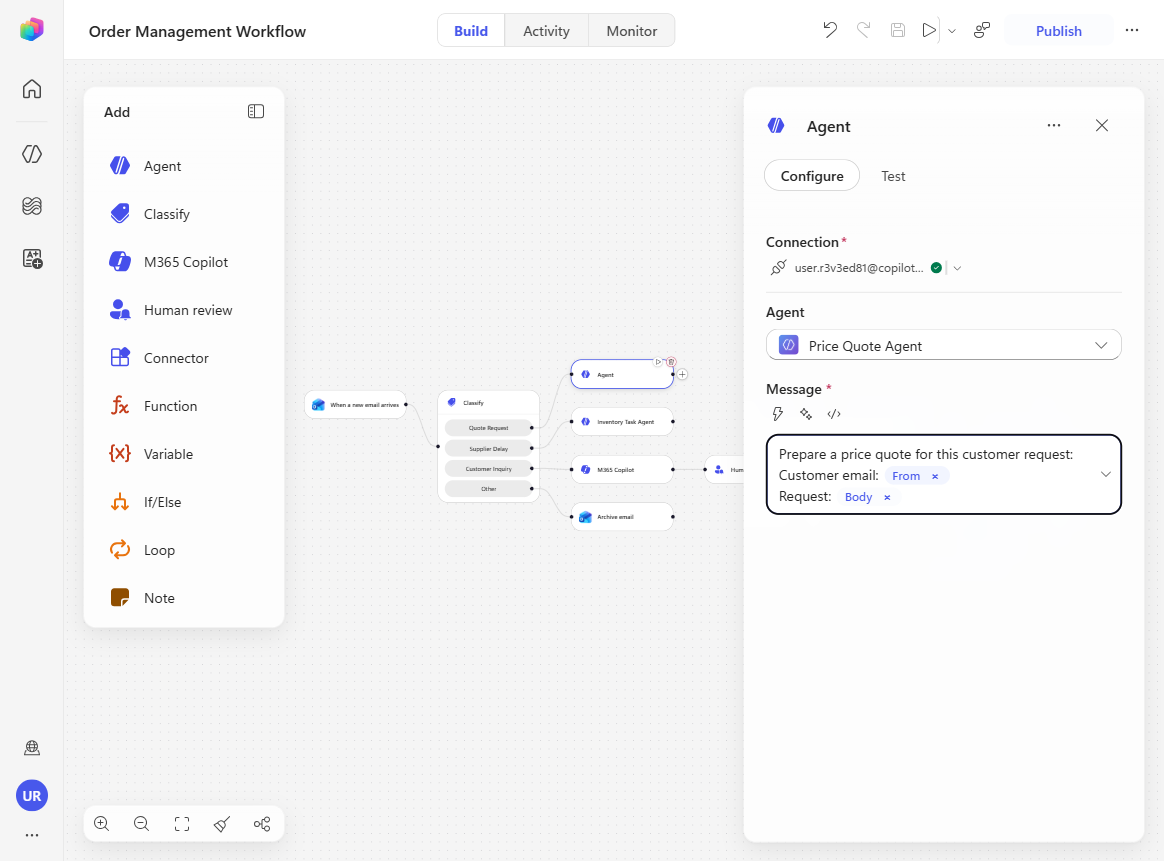Switch to the Build tab
The image size is (1164, 861).
click(x=471, y=30)
